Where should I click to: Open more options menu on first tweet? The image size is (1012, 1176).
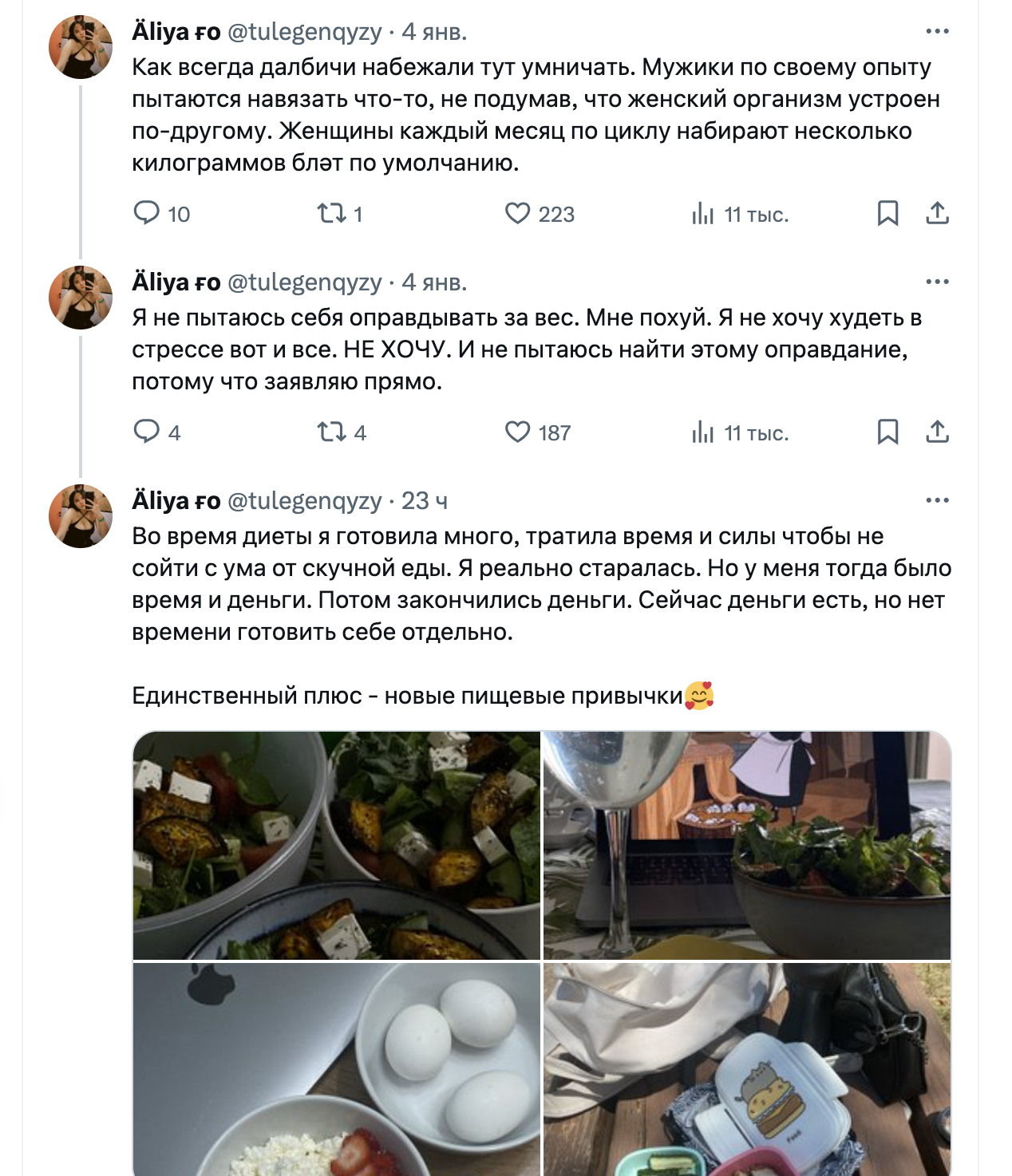pyautogui.click(x=937, y=31)
